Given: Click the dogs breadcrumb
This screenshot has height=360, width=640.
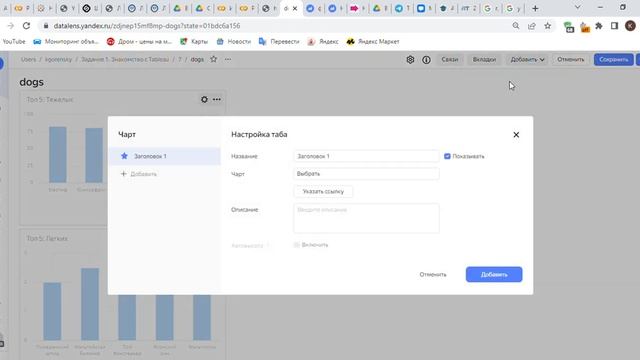Looking at the screenshot, I should pos(197,60).
